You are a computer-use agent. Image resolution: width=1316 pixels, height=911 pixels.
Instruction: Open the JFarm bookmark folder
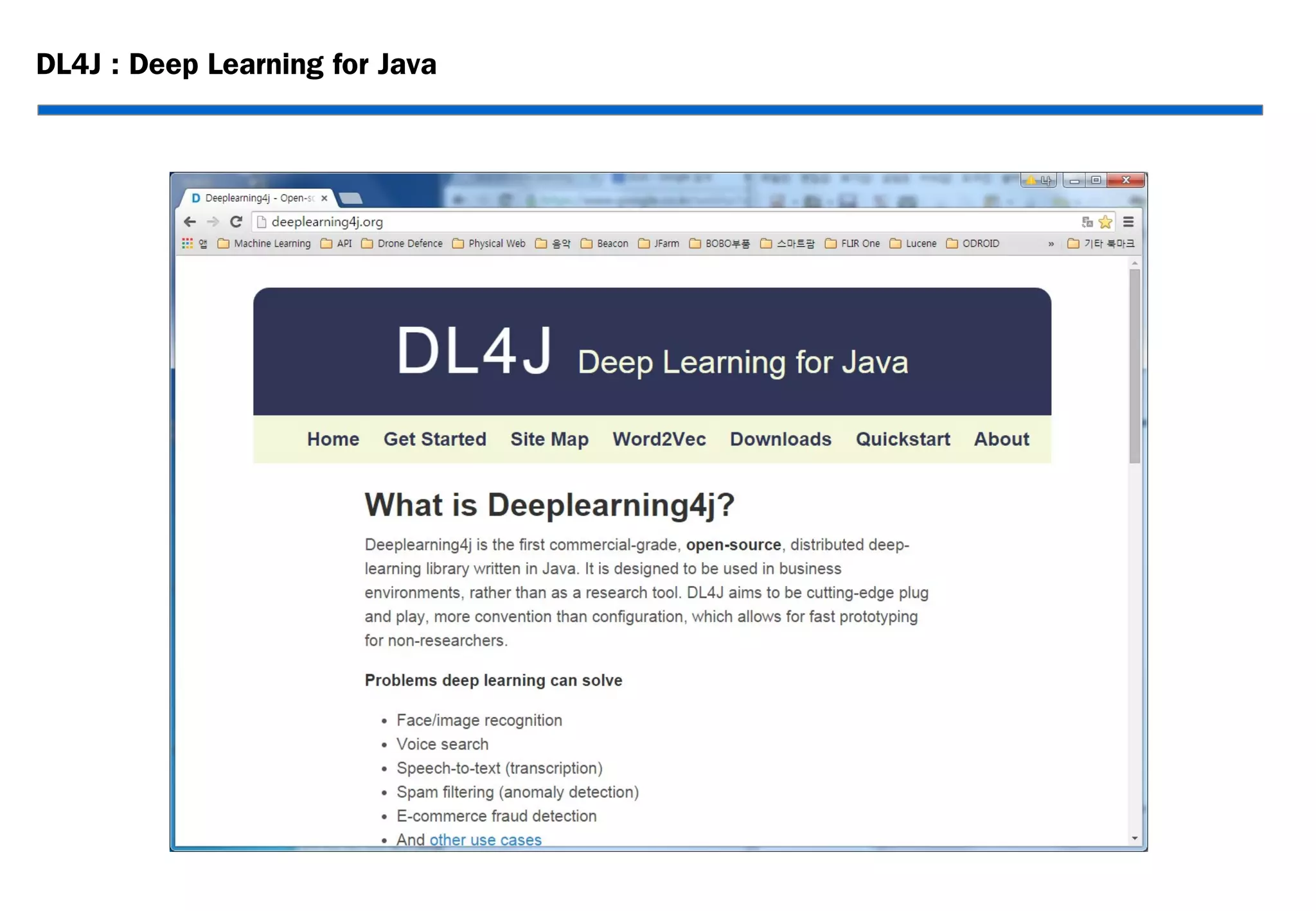pyautogui.click(x=659, y=243)
